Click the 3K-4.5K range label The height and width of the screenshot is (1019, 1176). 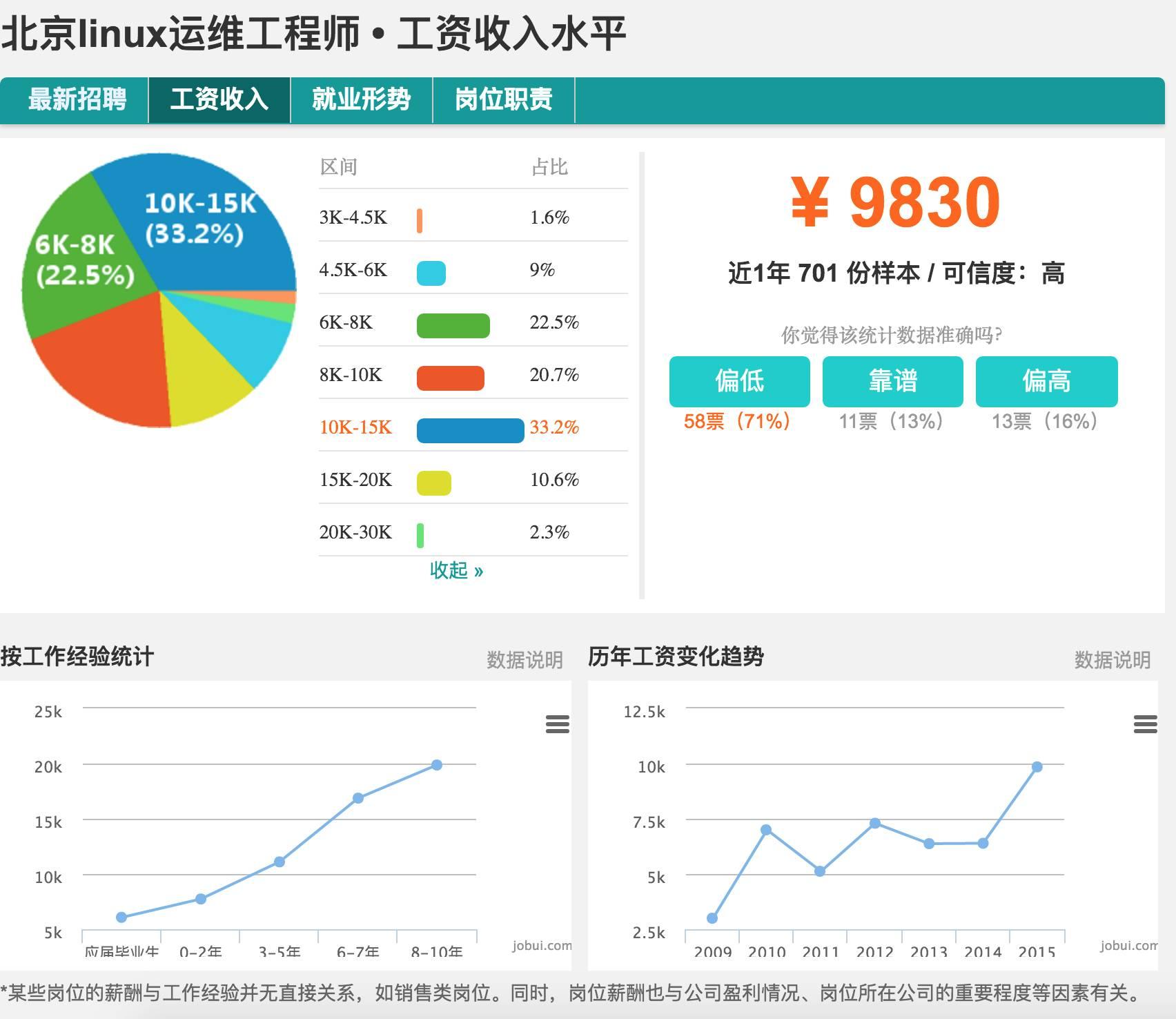(353, 217)
